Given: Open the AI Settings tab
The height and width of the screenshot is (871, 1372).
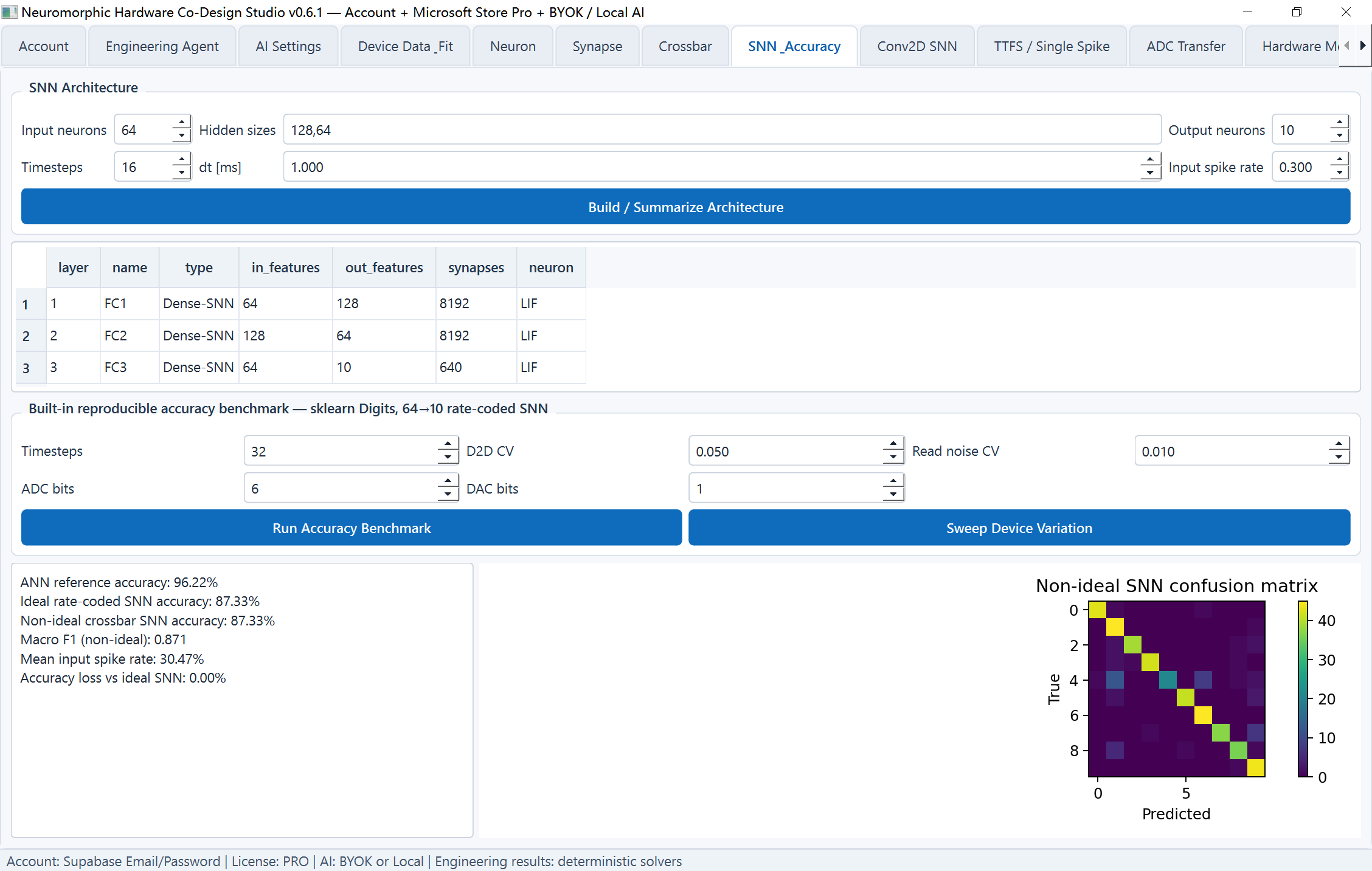Looking at the screenshot, I should (288, 46).
